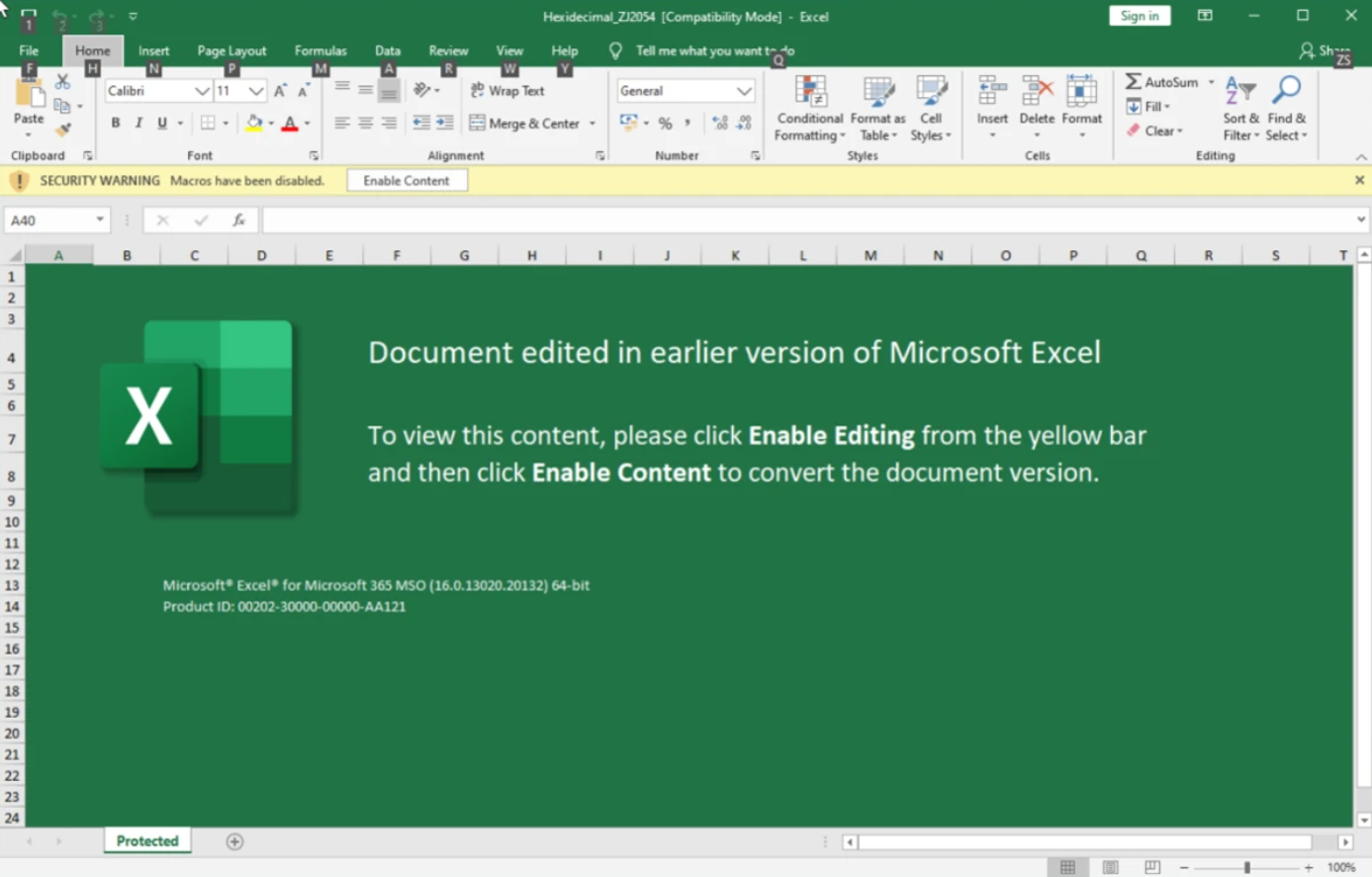
Task: Open the Fill dropdown
Action: pyautogui.click(x=1149, y=107)
